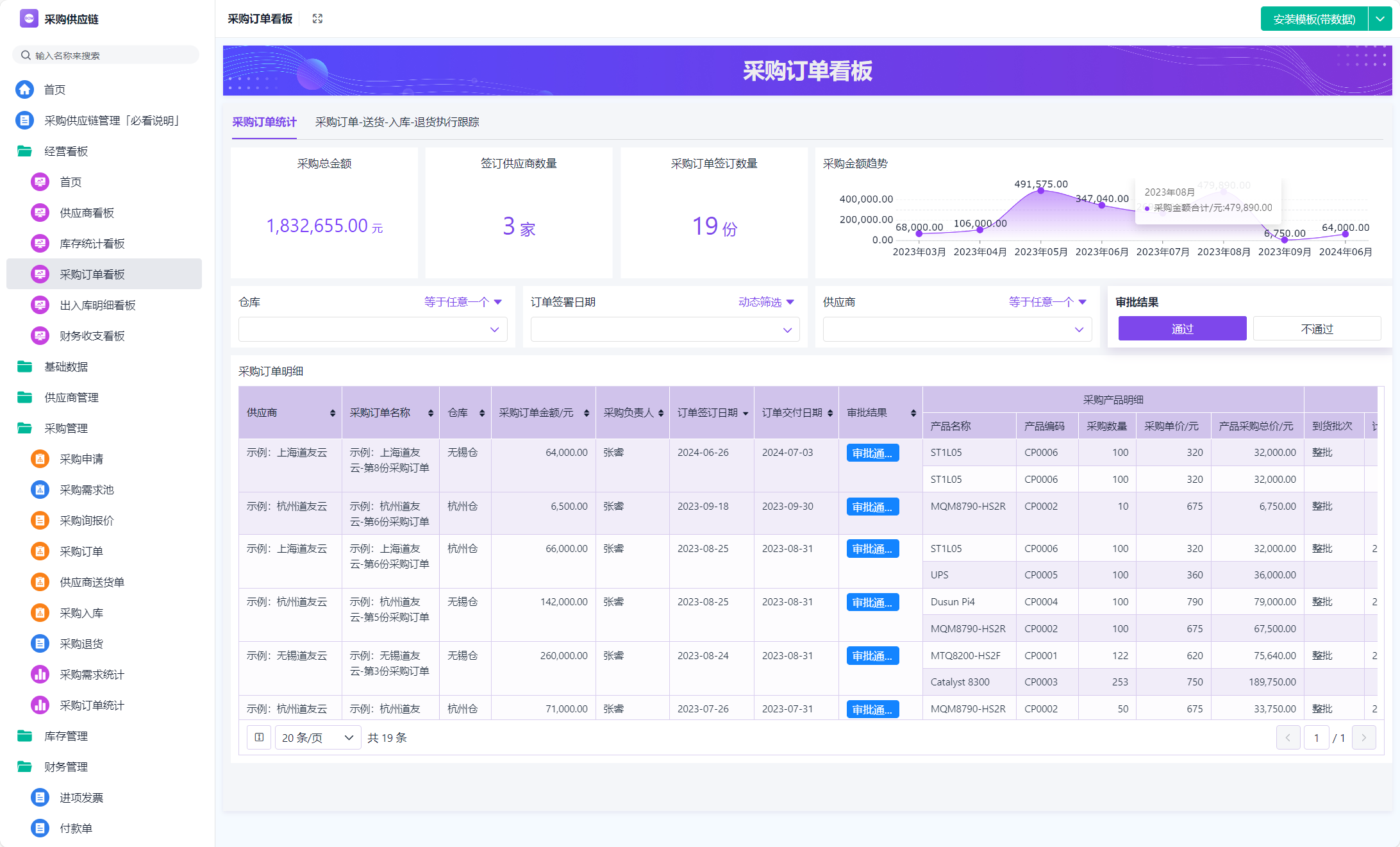
Task: Click 安装模板(带数据) button
Action: 1314,19
